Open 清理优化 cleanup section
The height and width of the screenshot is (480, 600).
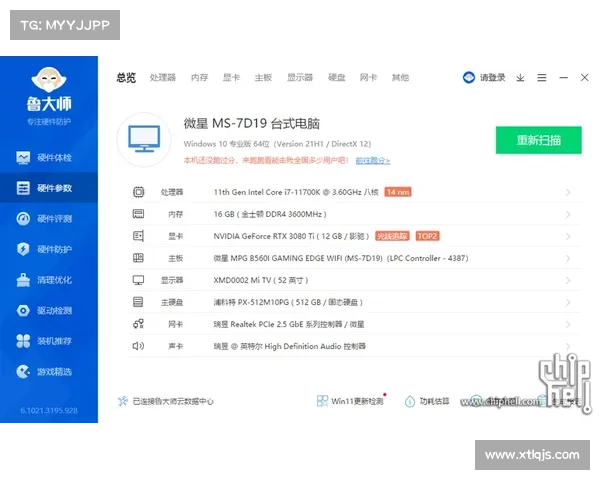point(44,280)
